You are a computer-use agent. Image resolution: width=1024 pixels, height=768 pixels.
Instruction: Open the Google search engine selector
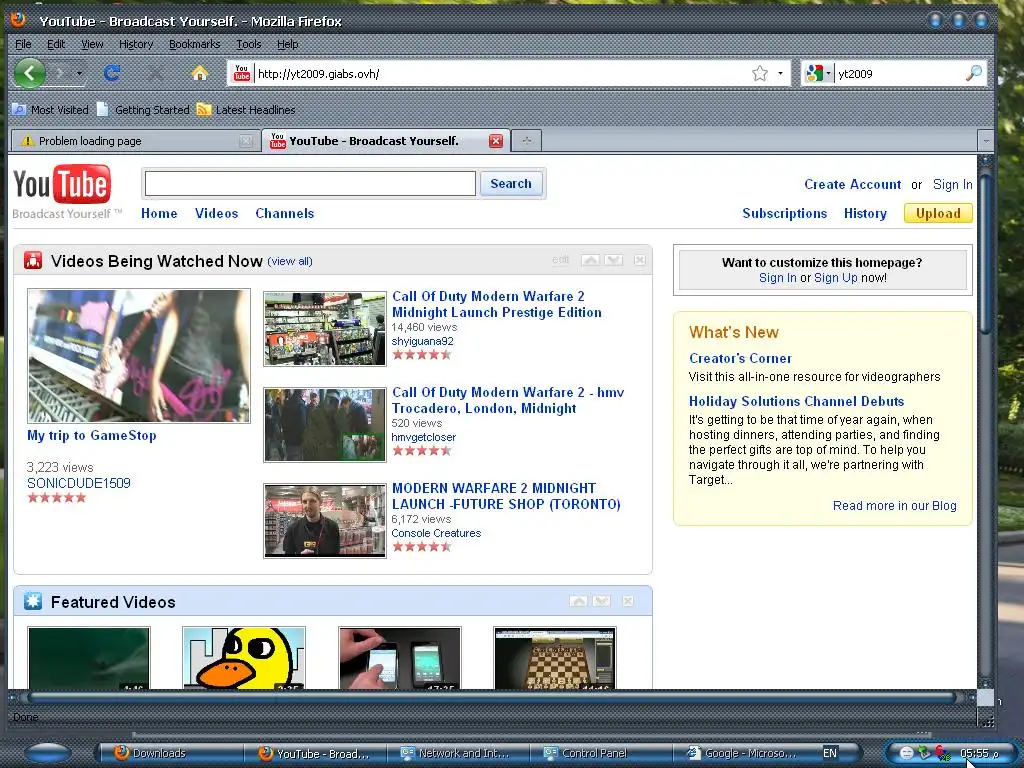coord(818,73)
